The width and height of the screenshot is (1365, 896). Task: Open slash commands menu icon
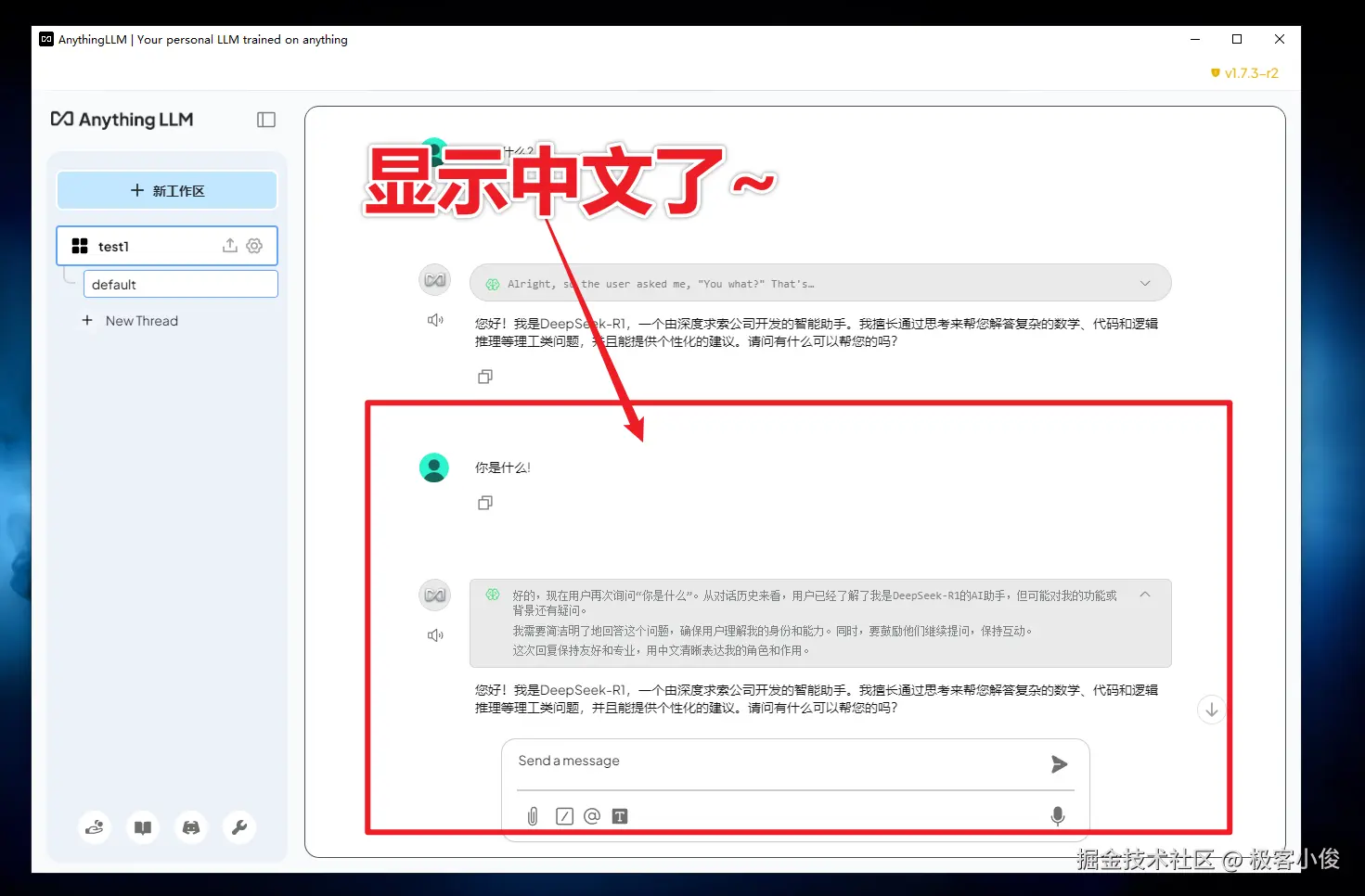click(x=564, y=816)
